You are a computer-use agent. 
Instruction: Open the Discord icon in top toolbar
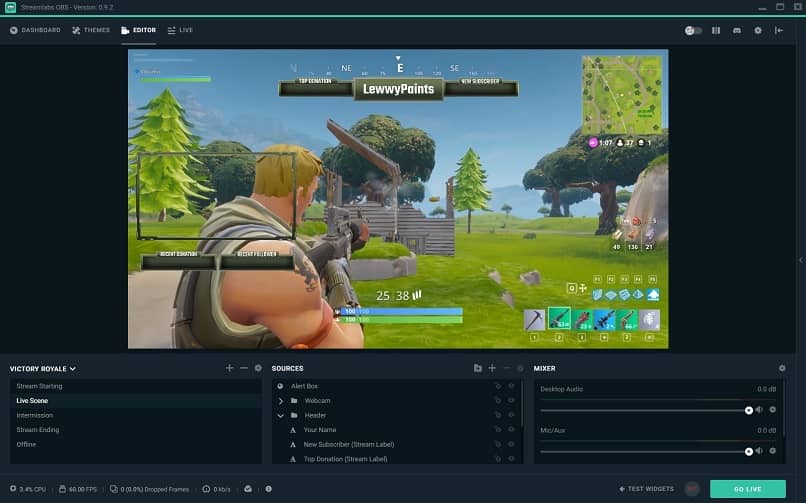[737, 30]
